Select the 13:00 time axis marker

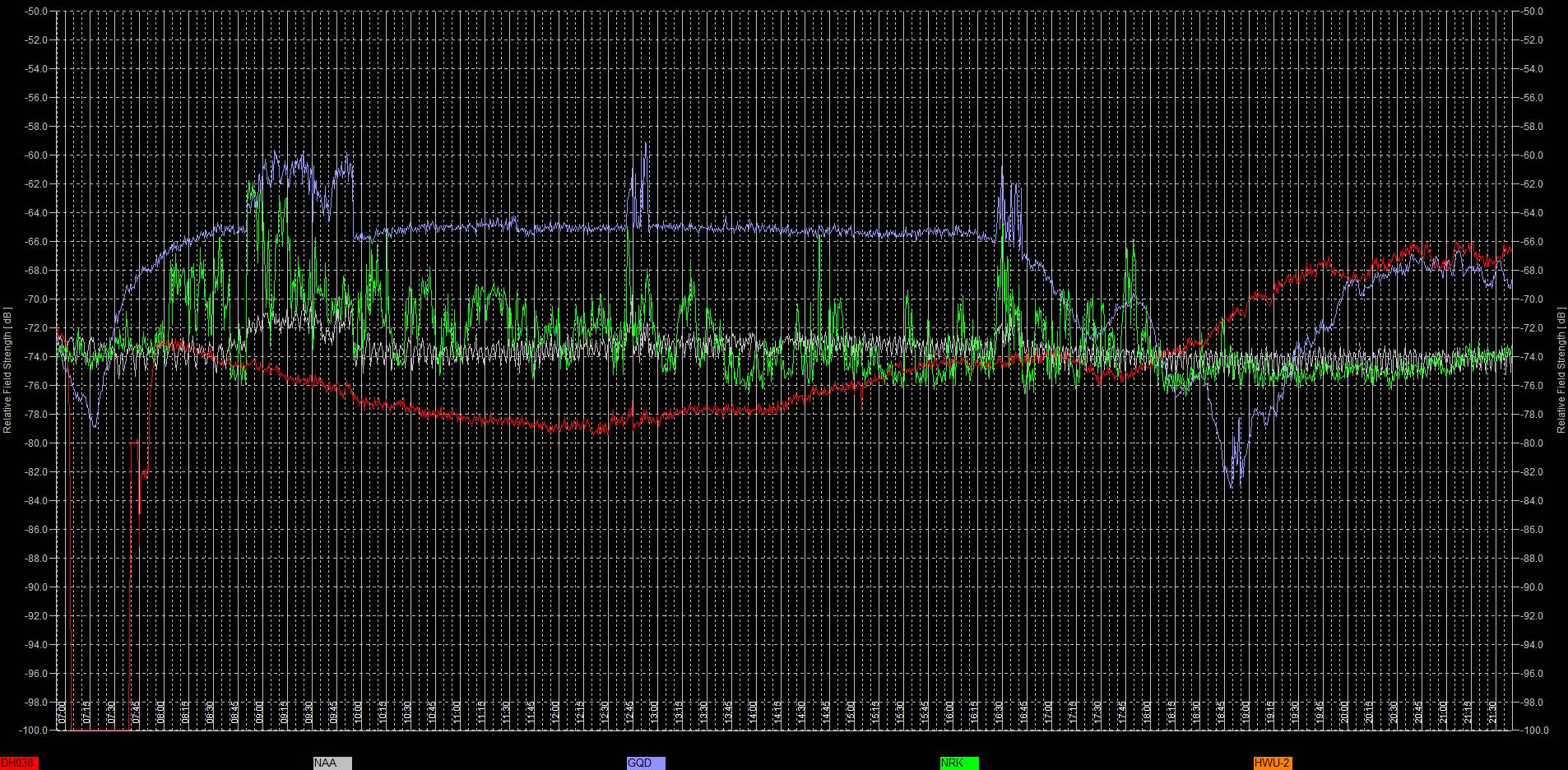pos(654,713)
